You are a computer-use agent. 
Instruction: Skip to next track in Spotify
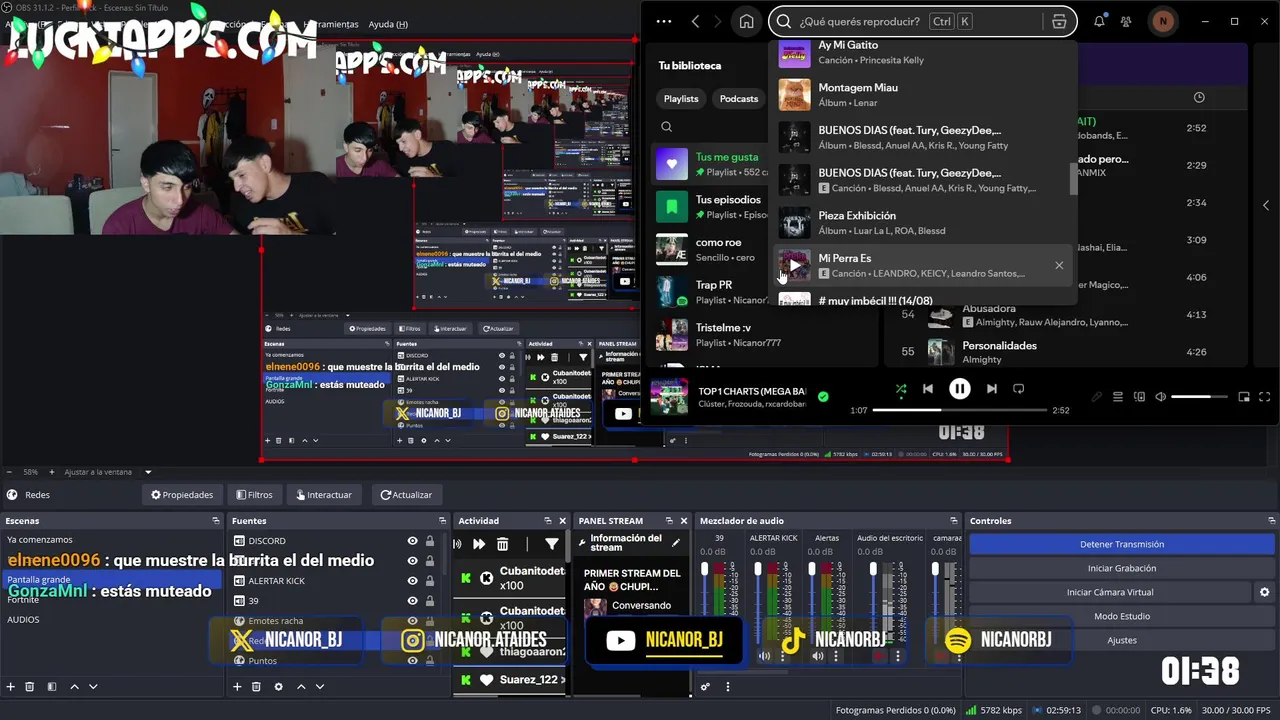pos(991,389)
